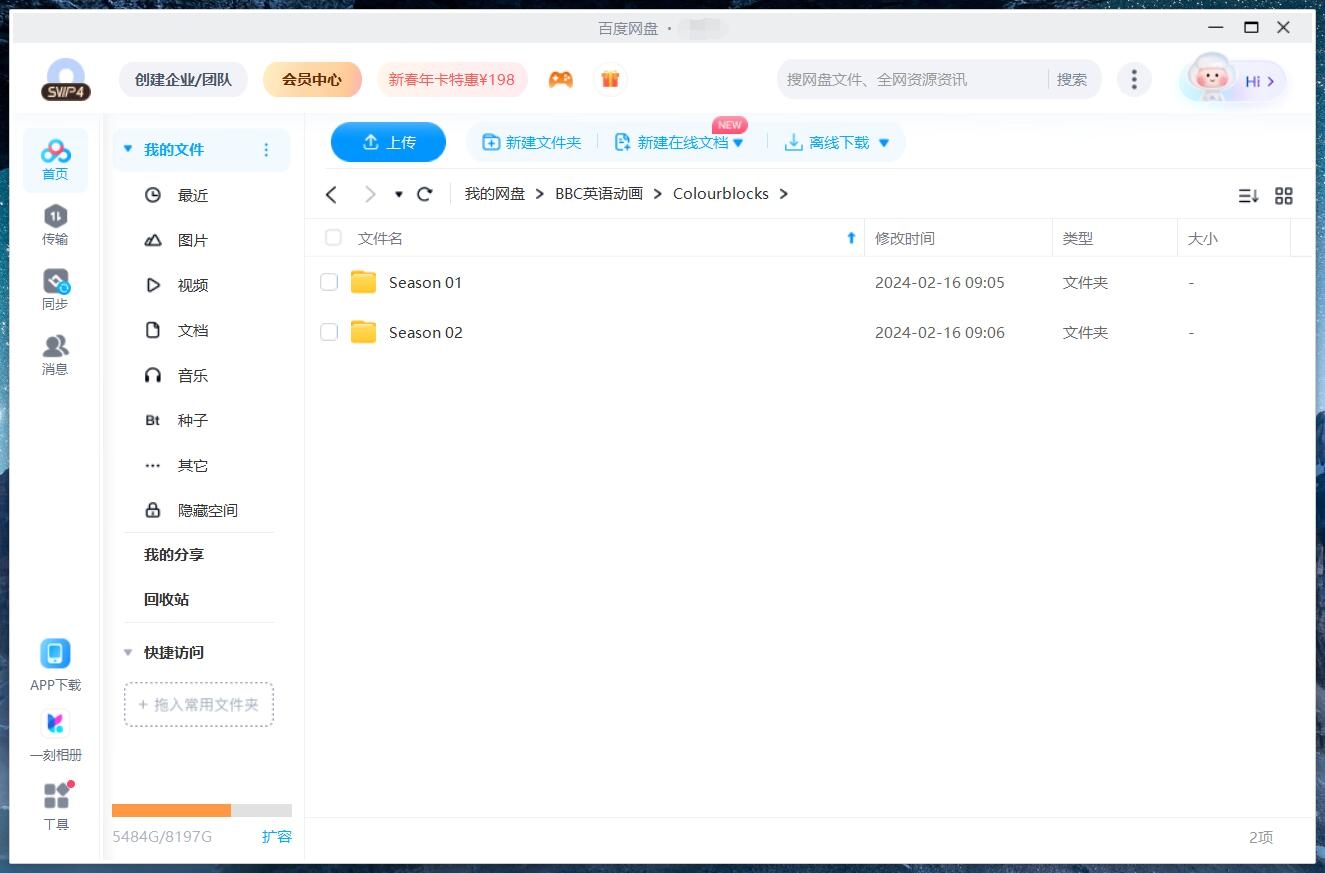Click 新春年卡特惠¥198 promo

point(452,79)
